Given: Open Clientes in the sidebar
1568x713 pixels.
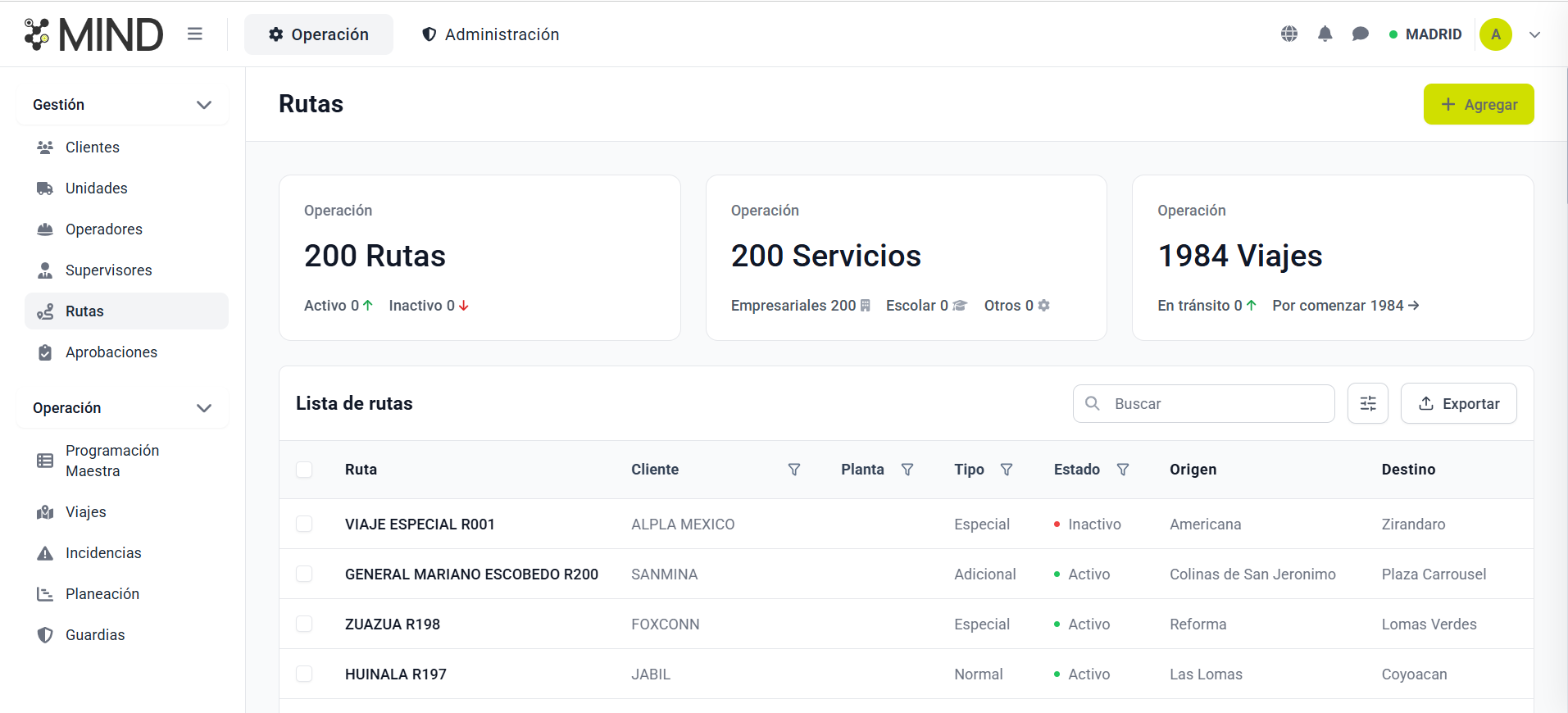Looking at the screenshot, I should tap(126, 148).
